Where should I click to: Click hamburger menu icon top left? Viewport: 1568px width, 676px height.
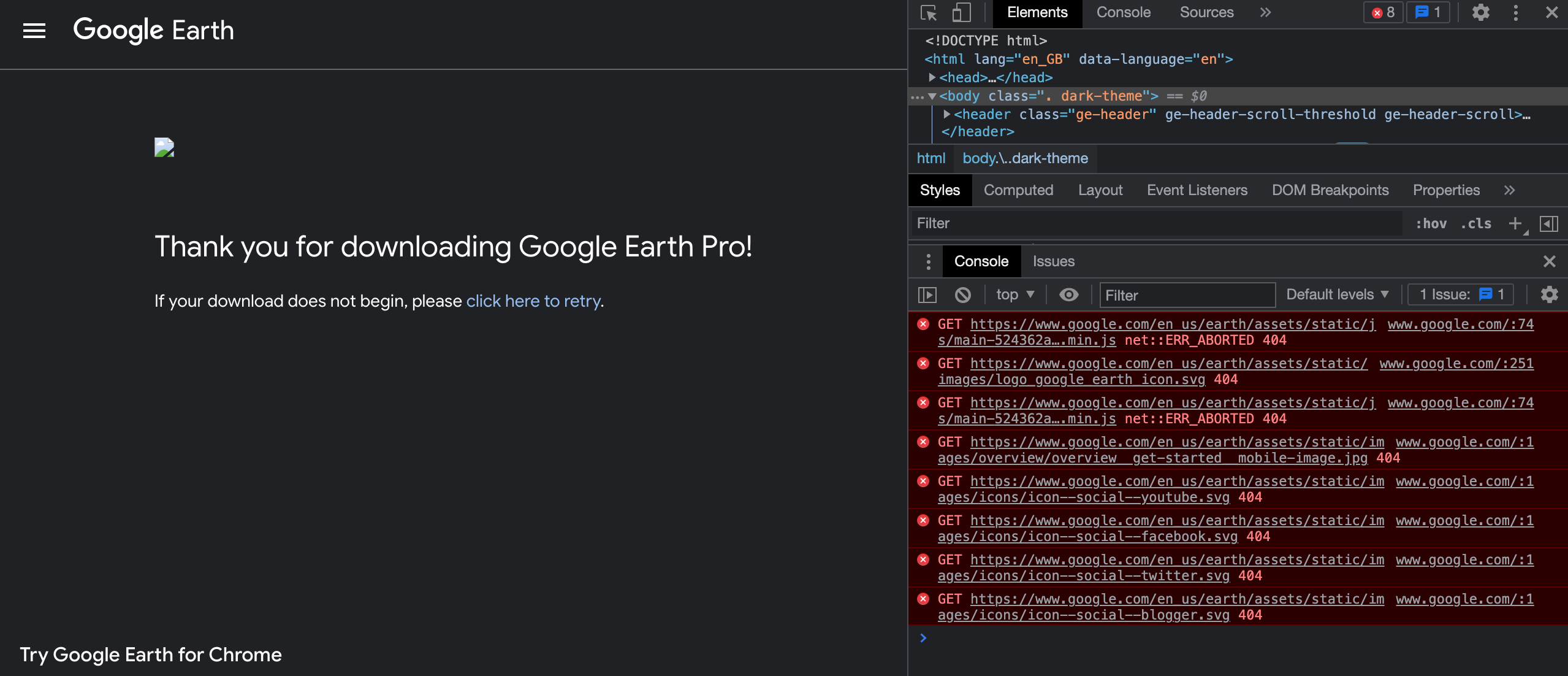(33, 29)
